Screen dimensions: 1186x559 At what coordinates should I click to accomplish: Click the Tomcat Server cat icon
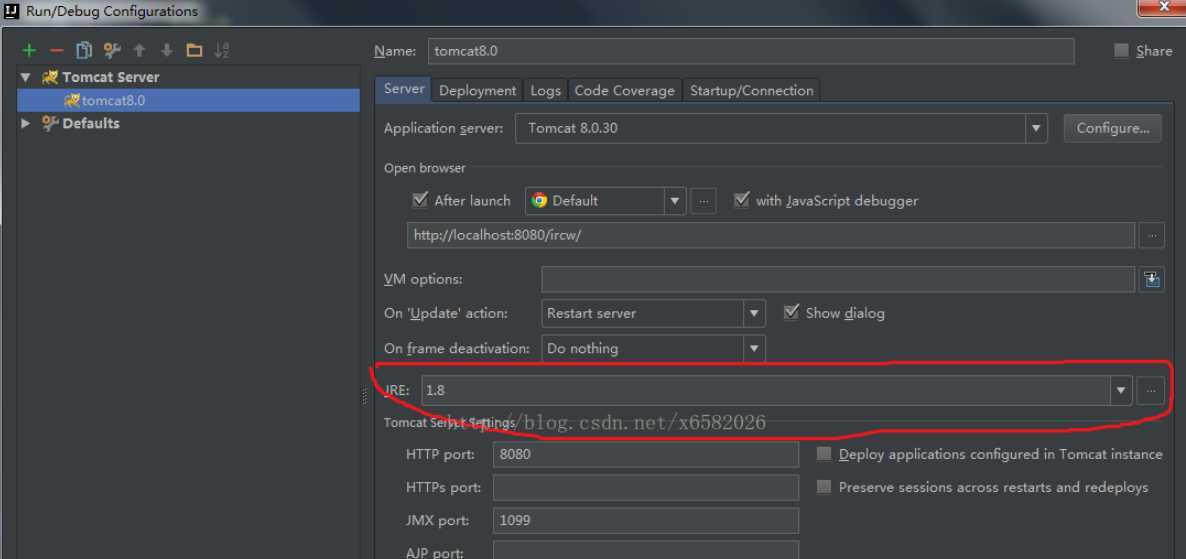[x=50, y=77]
